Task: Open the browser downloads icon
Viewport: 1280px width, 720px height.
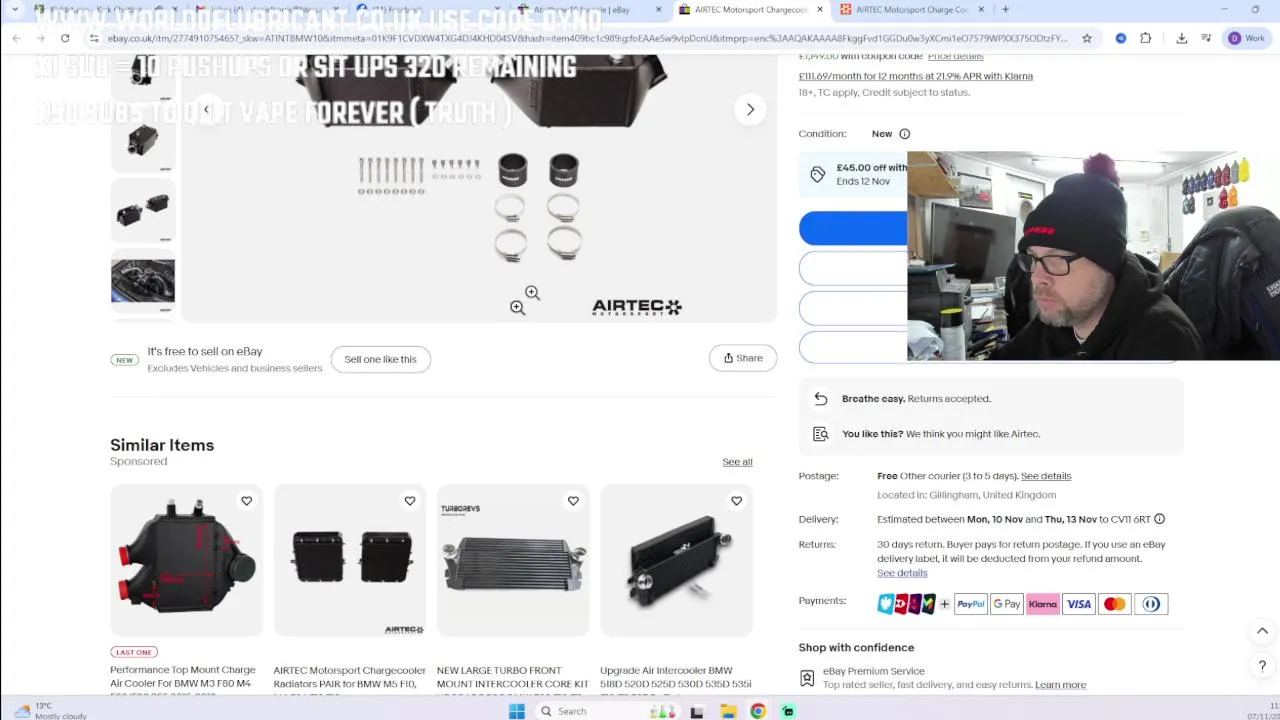Action: [1182, 38]
